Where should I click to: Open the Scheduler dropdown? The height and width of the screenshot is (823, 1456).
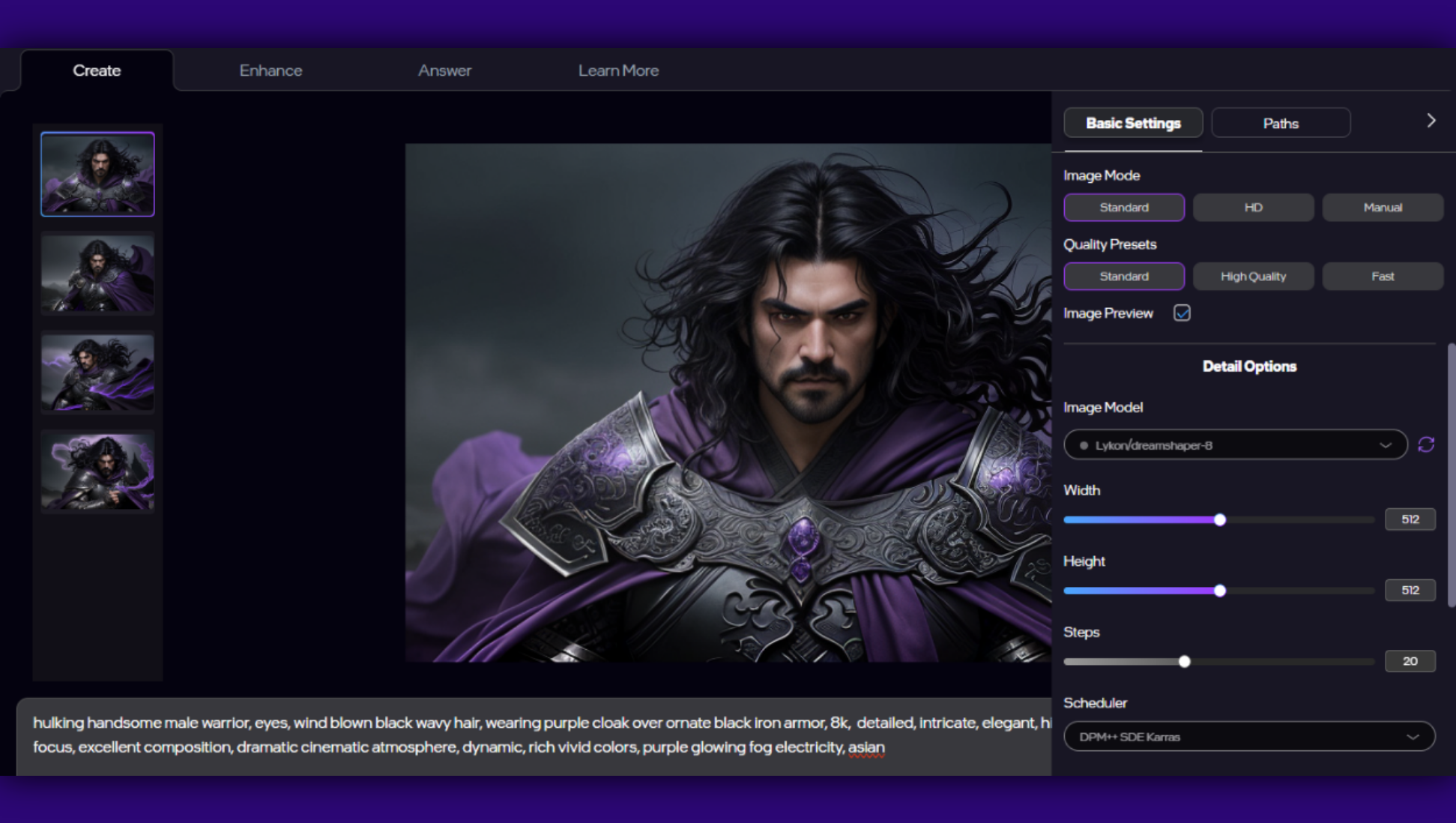coord(1249,737)
